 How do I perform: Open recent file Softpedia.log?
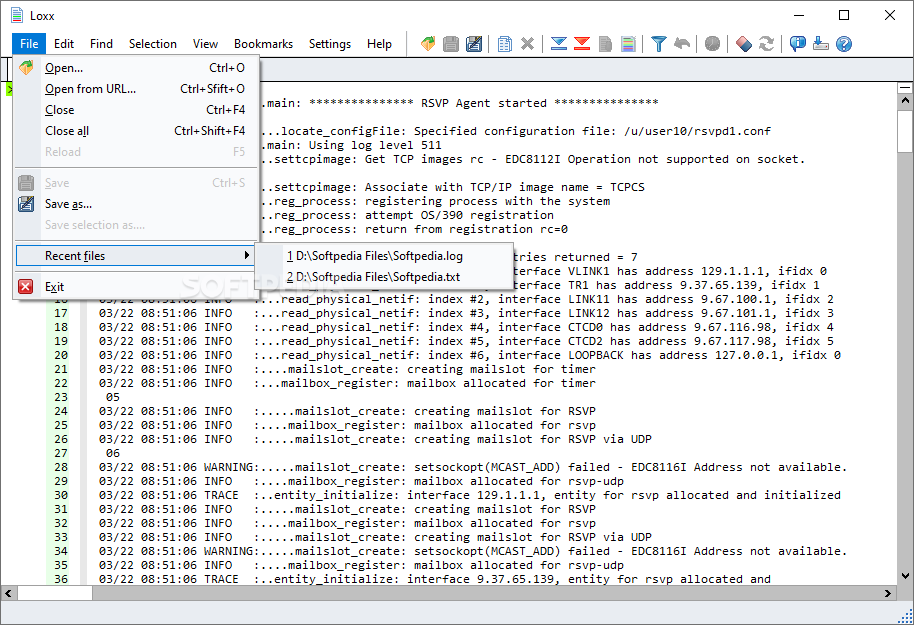tap(385, 256)
